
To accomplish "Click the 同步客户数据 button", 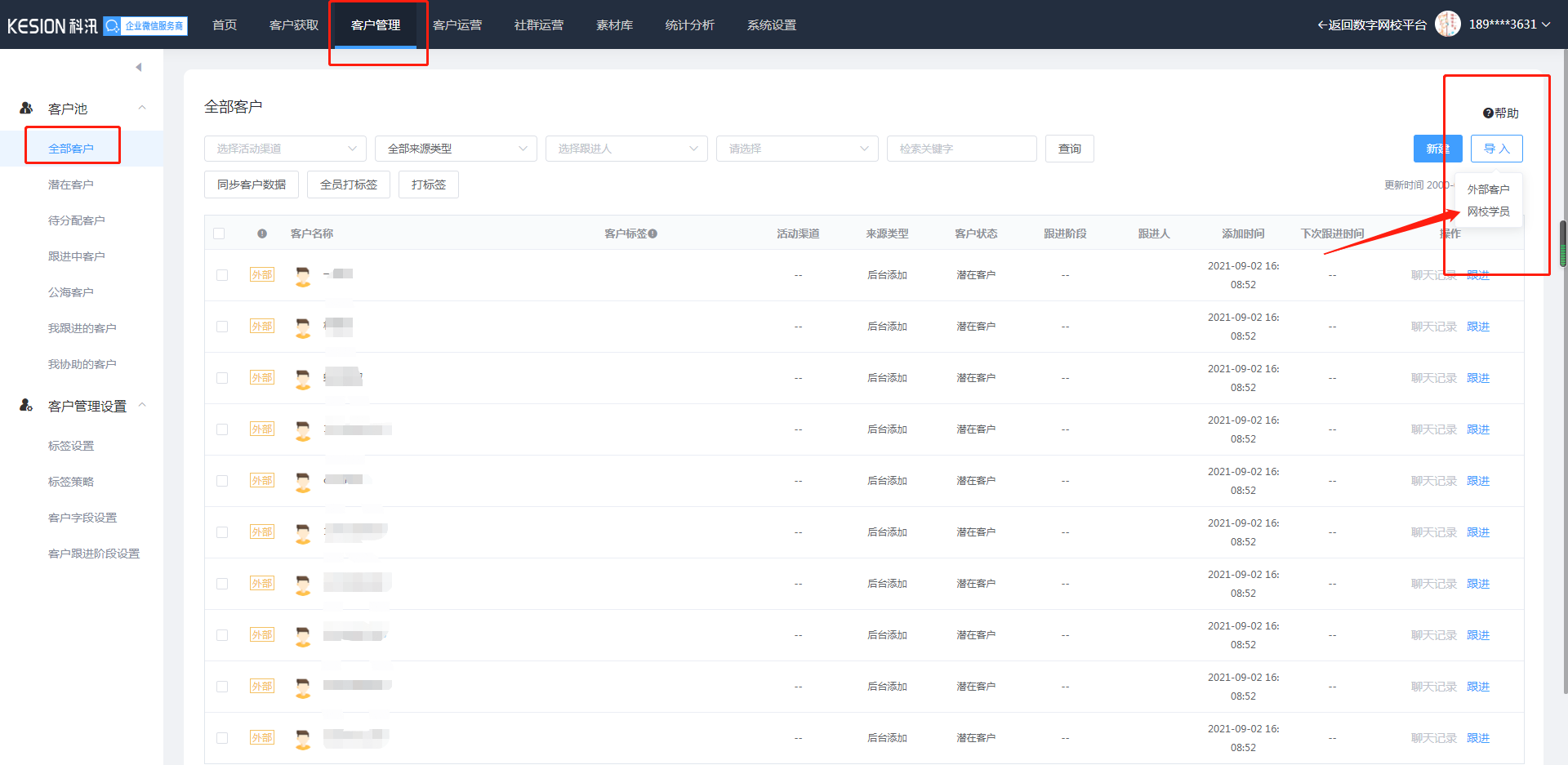I will tap(252, 185).
